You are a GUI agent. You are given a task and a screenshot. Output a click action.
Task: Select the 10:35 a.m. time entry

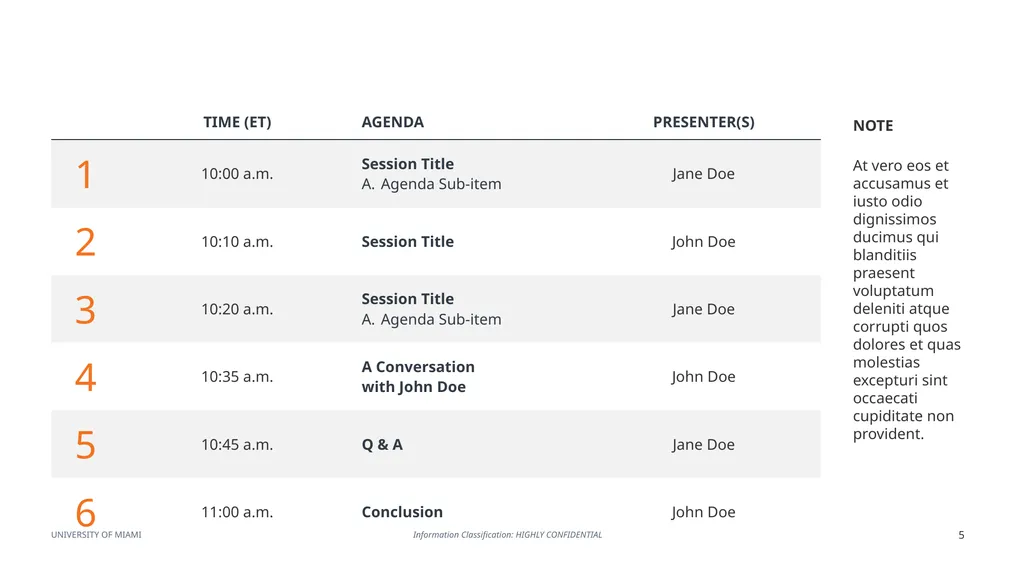[237, 377]
